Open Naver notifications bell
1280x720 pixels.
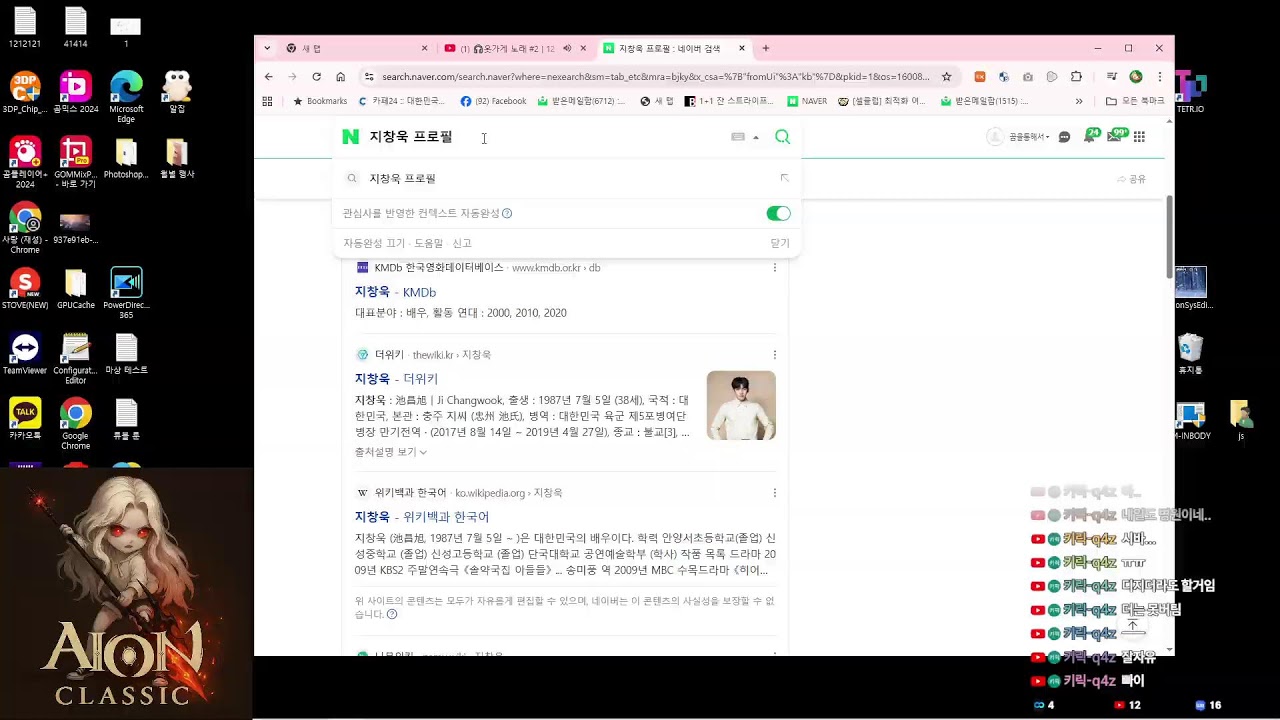(x=1089, y=137)
